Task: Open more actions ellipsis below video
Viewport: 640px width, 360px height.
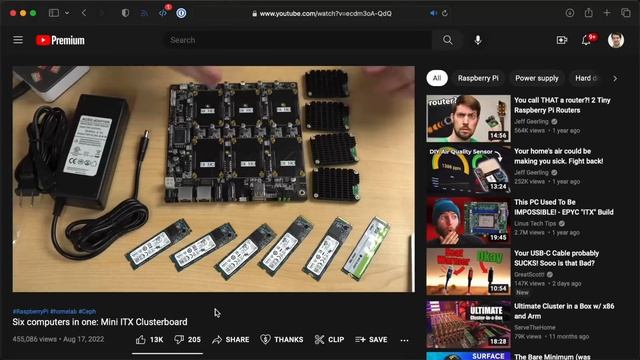Action: pyautogui.click(x=404, y=340)
